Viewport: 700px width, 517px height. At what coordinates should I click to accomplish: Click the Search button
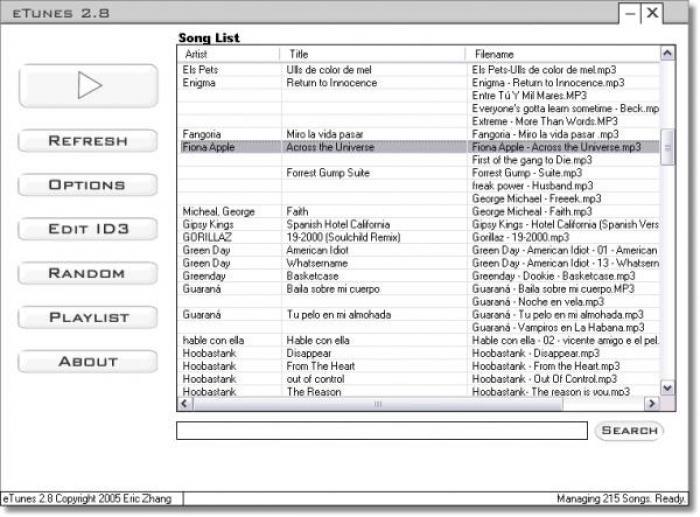(629, 430)
